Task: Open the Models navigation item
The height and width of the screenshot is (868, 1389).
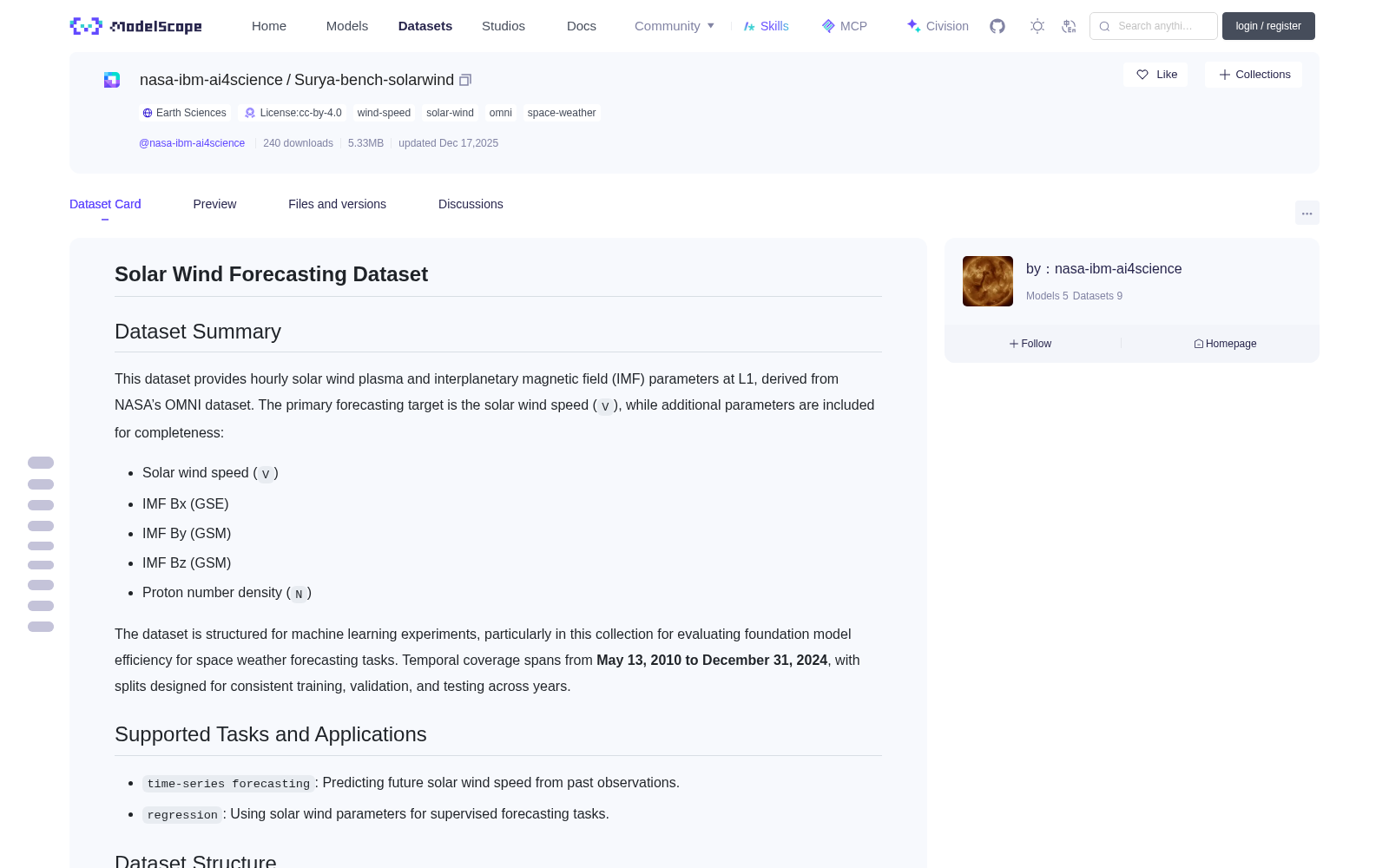Action: [347, 26]
